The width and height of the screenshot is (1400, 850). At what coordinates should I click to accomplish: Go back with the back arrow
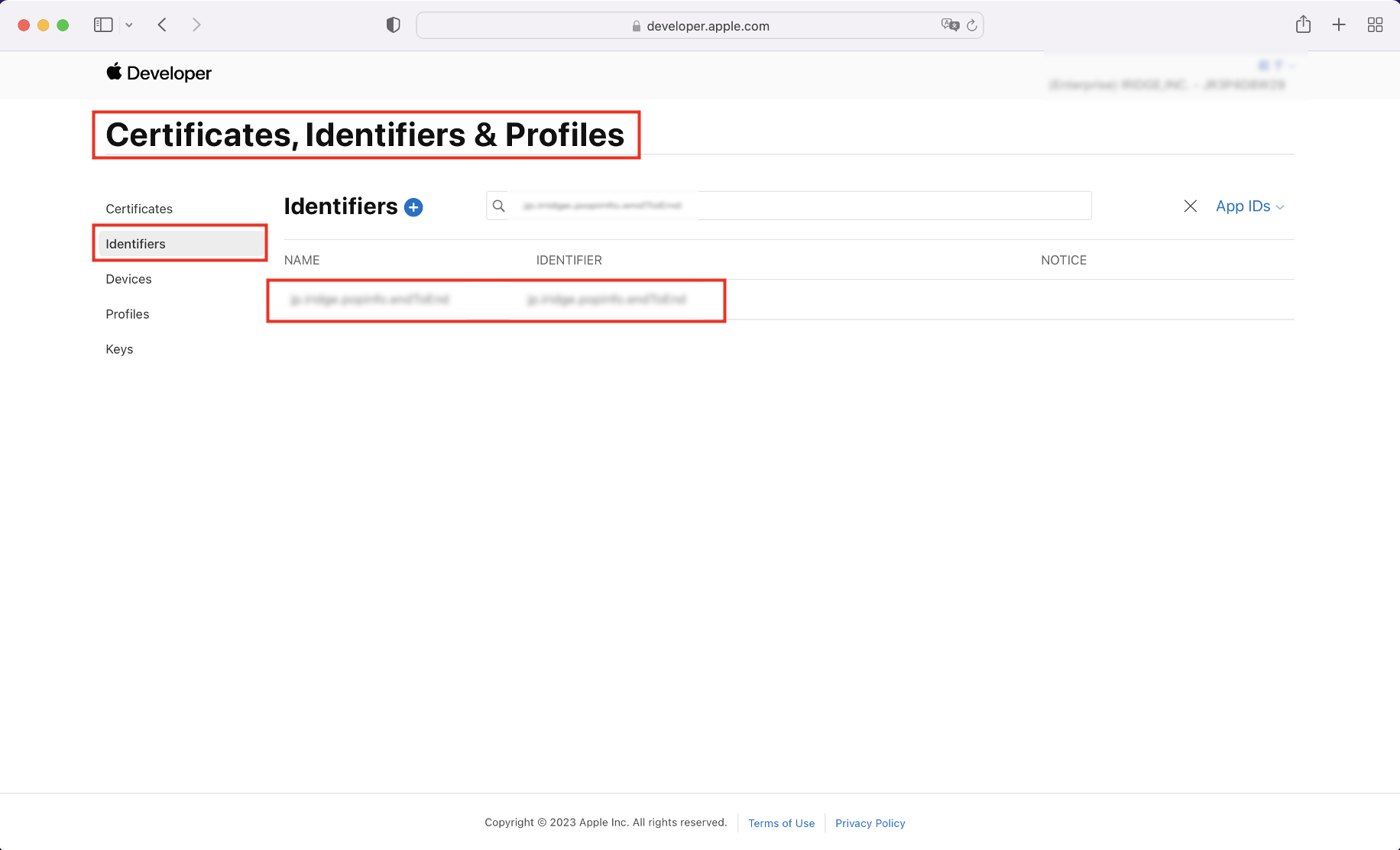162,25
